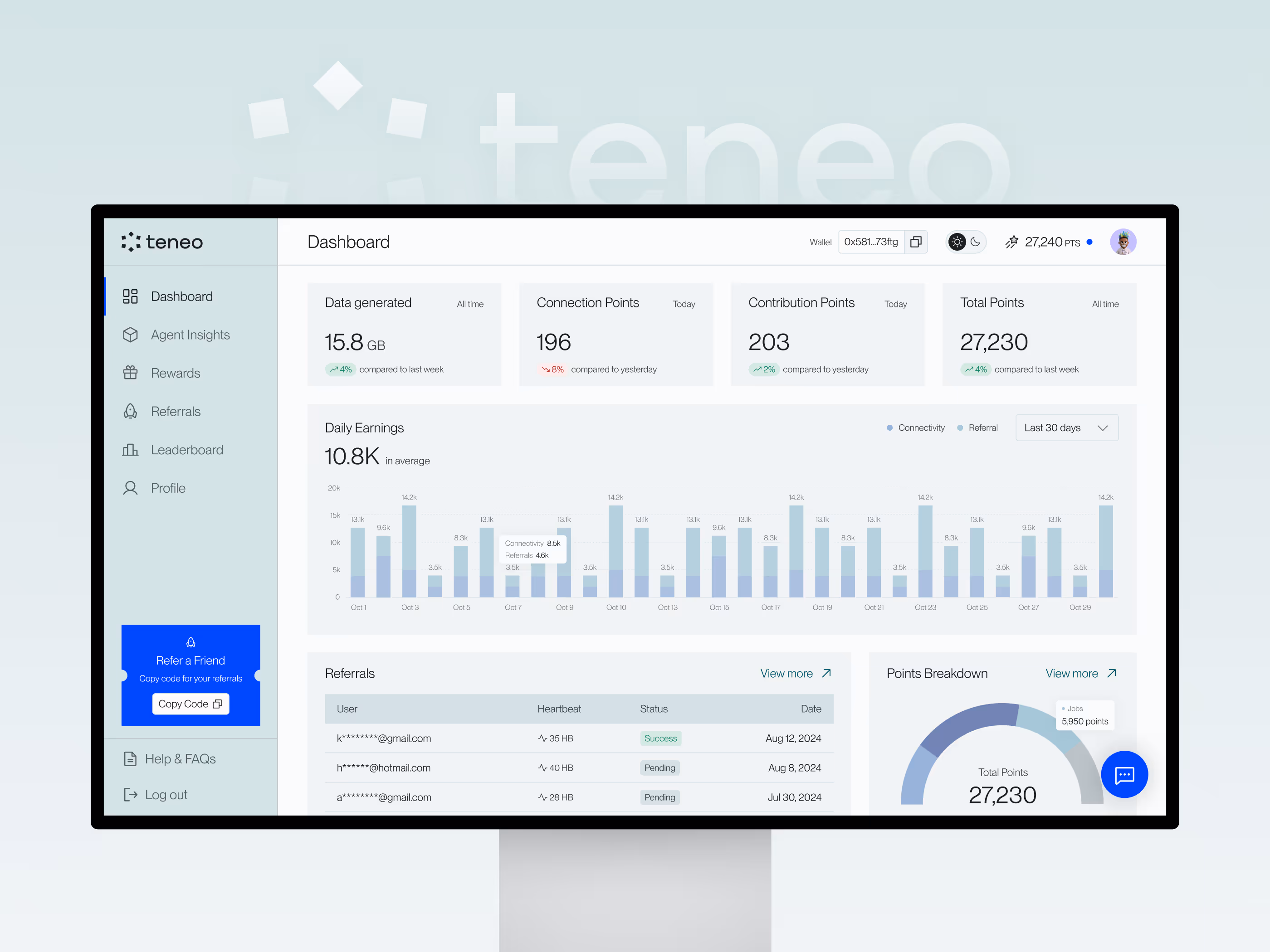
Task: Click the points rocket icon in header
Action: click(1011, 242)
